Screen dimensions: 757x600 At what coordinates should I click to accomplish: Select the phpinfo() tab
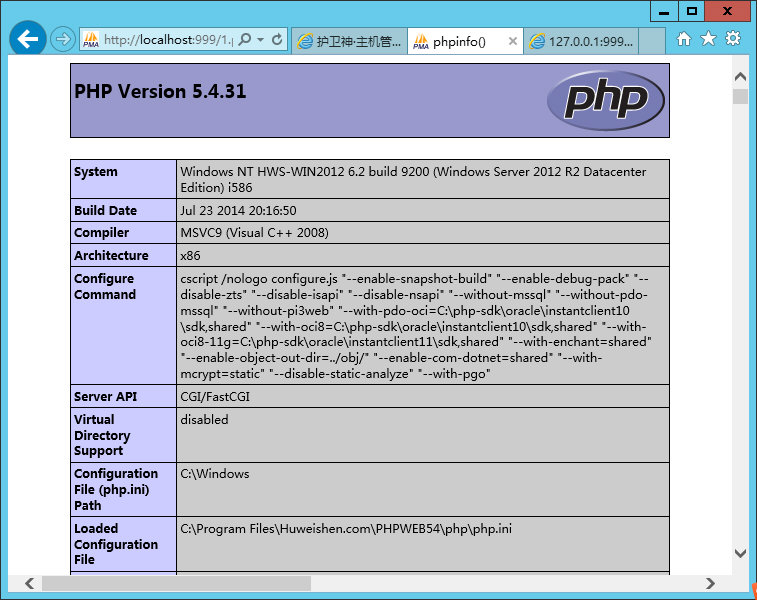coord(465,41)
